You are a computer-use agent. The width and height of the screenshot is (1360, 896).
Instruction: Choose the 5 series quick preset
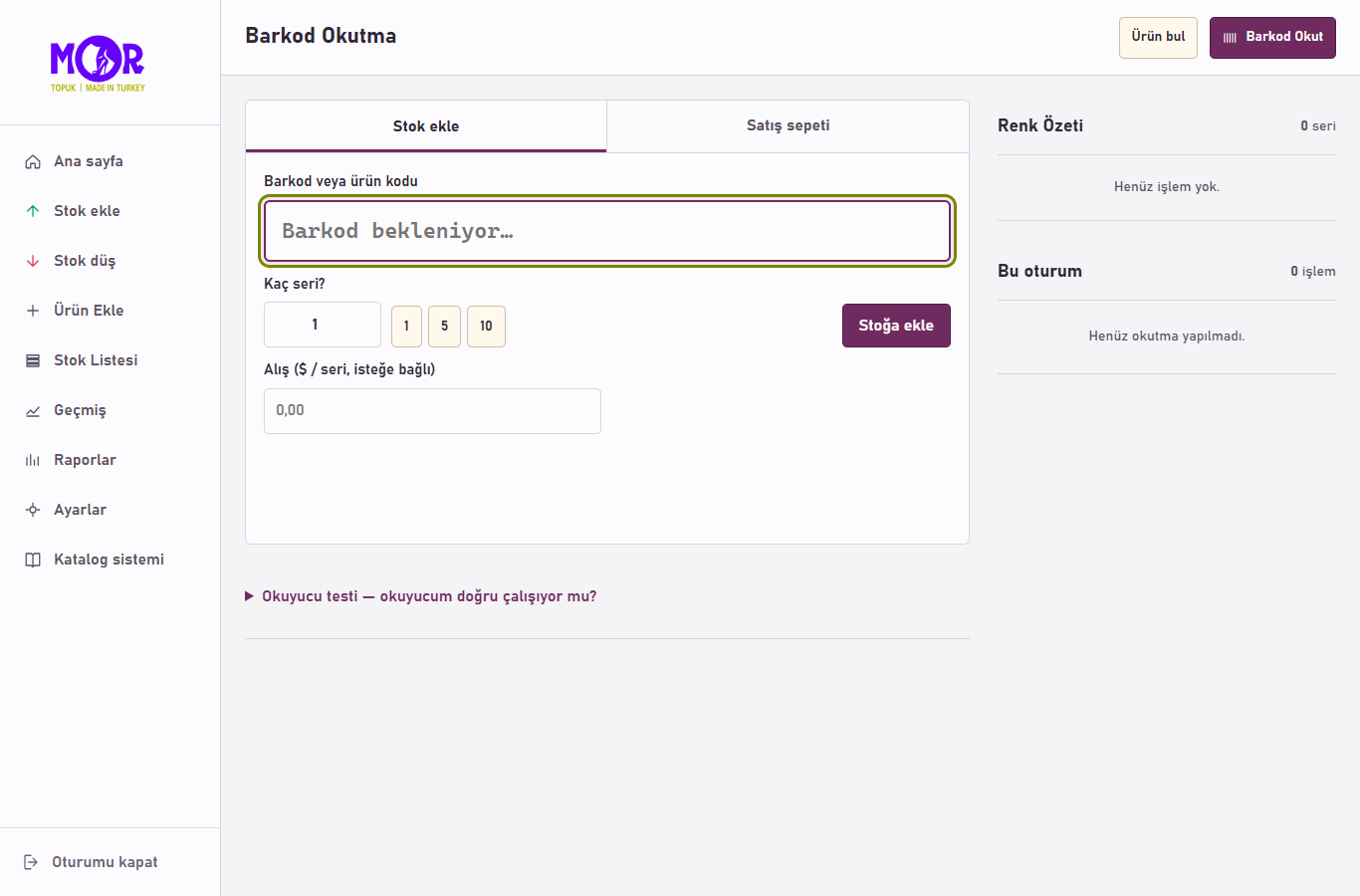click(444, 327)
